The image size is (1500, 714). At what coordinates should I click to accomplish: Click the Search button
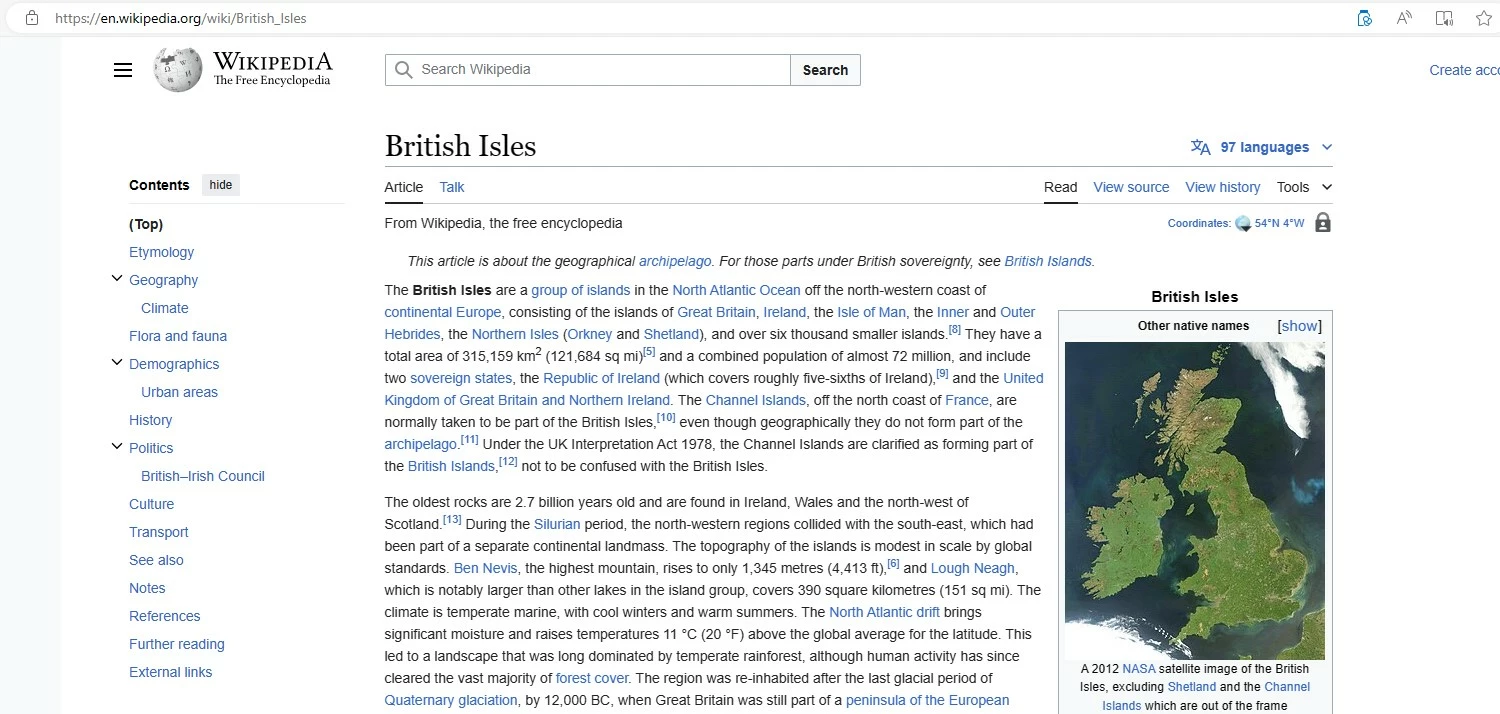825,70
